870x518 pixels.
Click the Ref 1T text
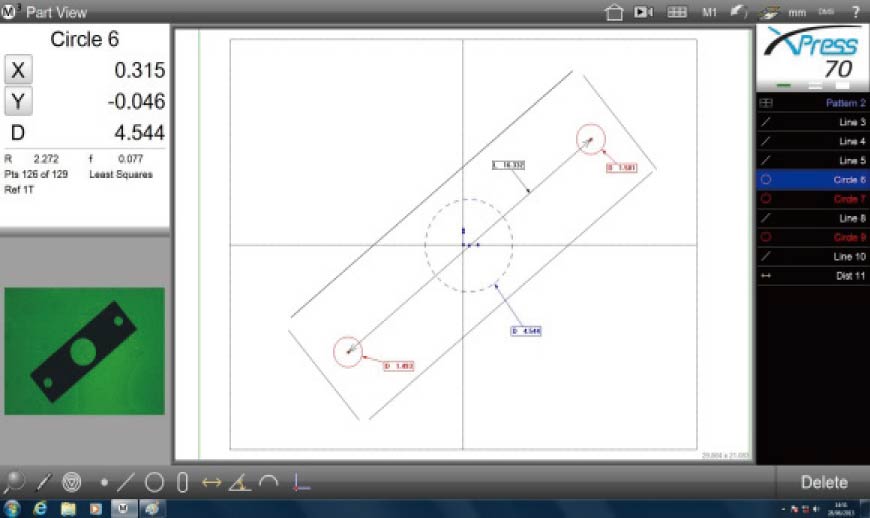coord(19,190)
